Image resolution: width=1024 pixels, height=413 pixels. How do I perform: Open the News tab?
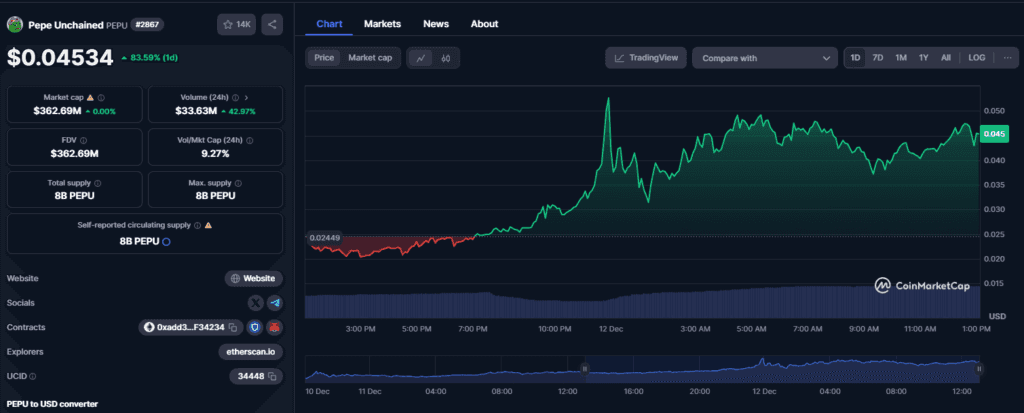pos(436,24)
